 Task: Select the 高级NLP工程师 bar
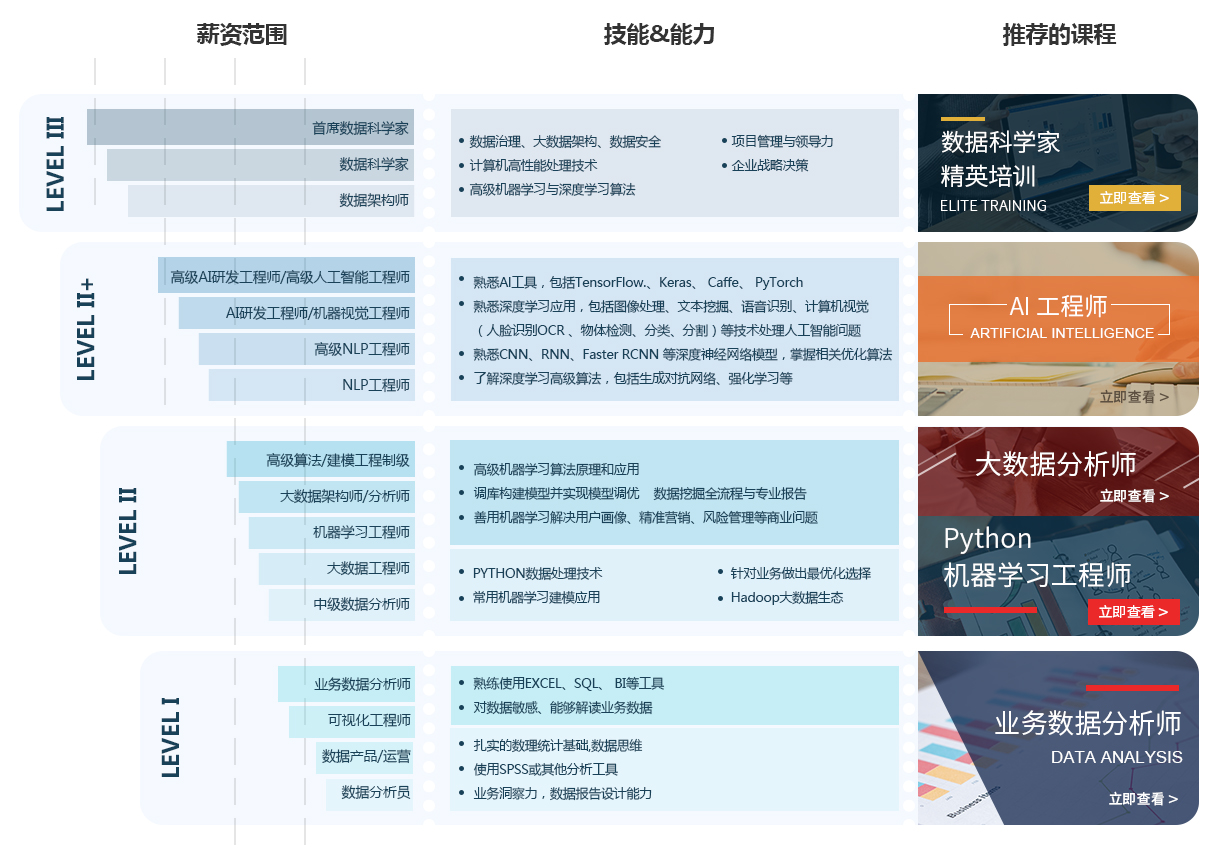(307, 349)
